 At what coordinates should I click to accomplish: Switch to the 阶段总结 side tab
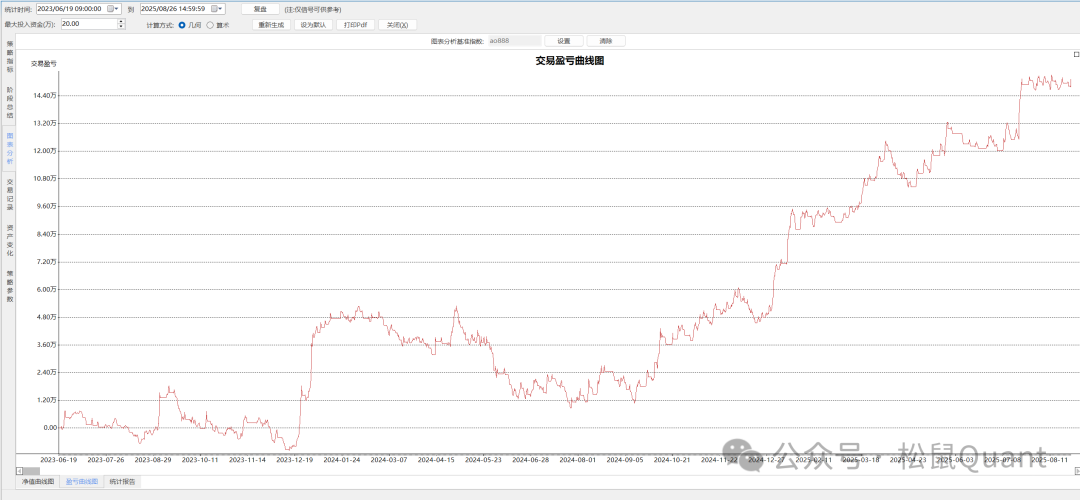(x=10, y=103)
